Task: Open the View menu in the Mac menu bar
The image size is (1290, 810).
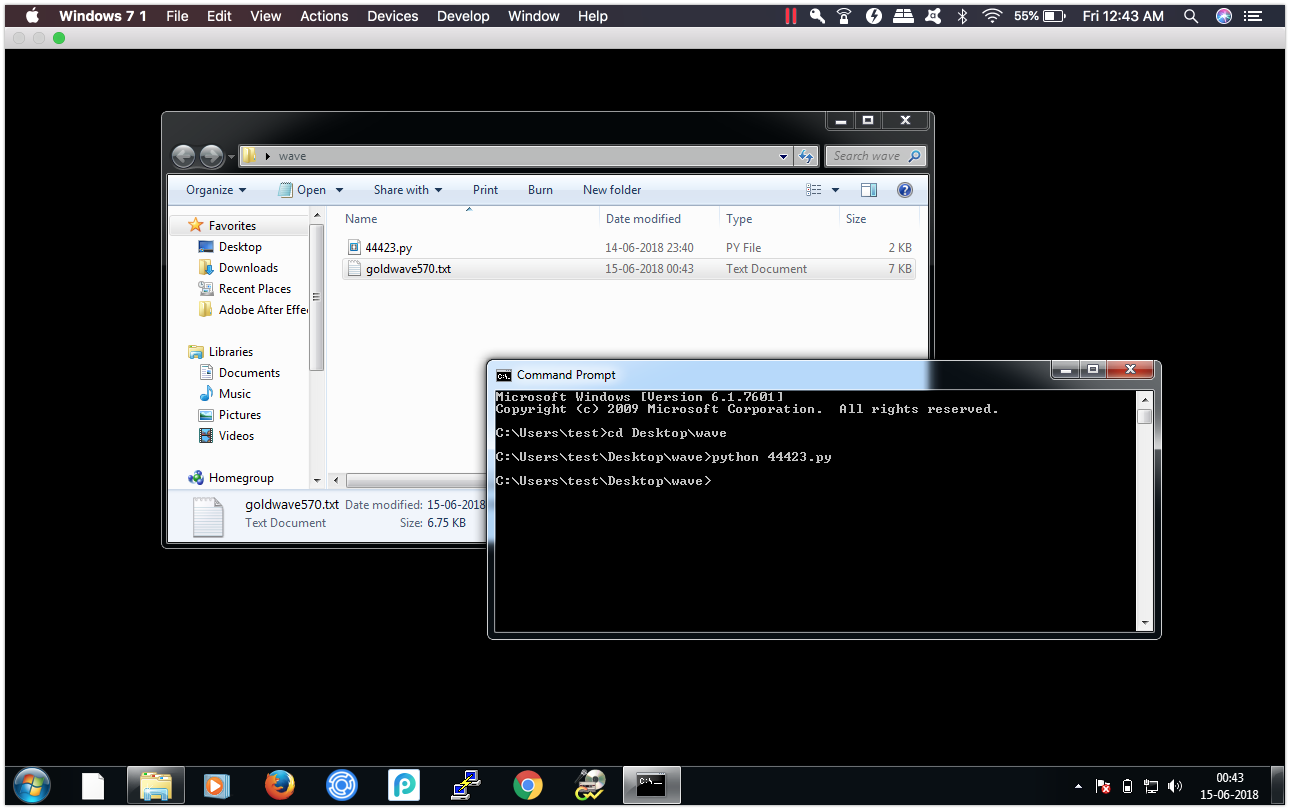Action: pyautogui.click(x=265, y=16)
